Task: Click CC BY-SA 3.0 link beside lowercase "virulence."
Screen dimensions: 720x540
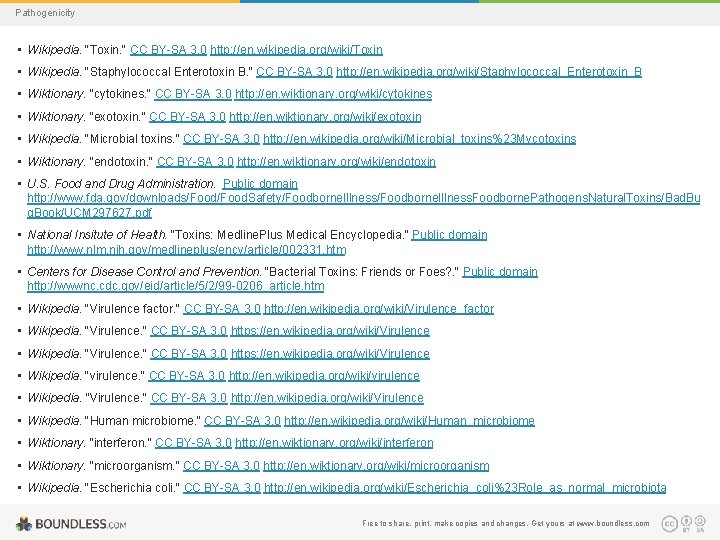Action: 186,376
